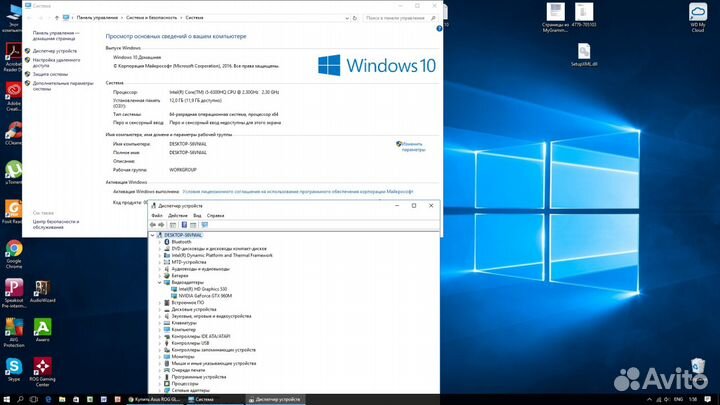Launch AVG Protection from desktop
Viewport: 720px width, 405px height.
coord(14,328)
